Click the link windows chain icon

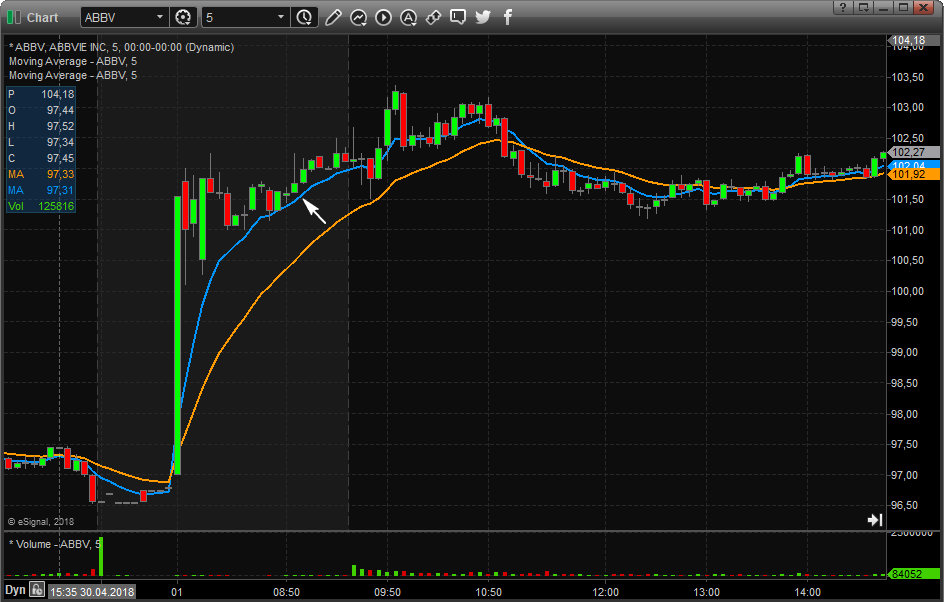433,18
